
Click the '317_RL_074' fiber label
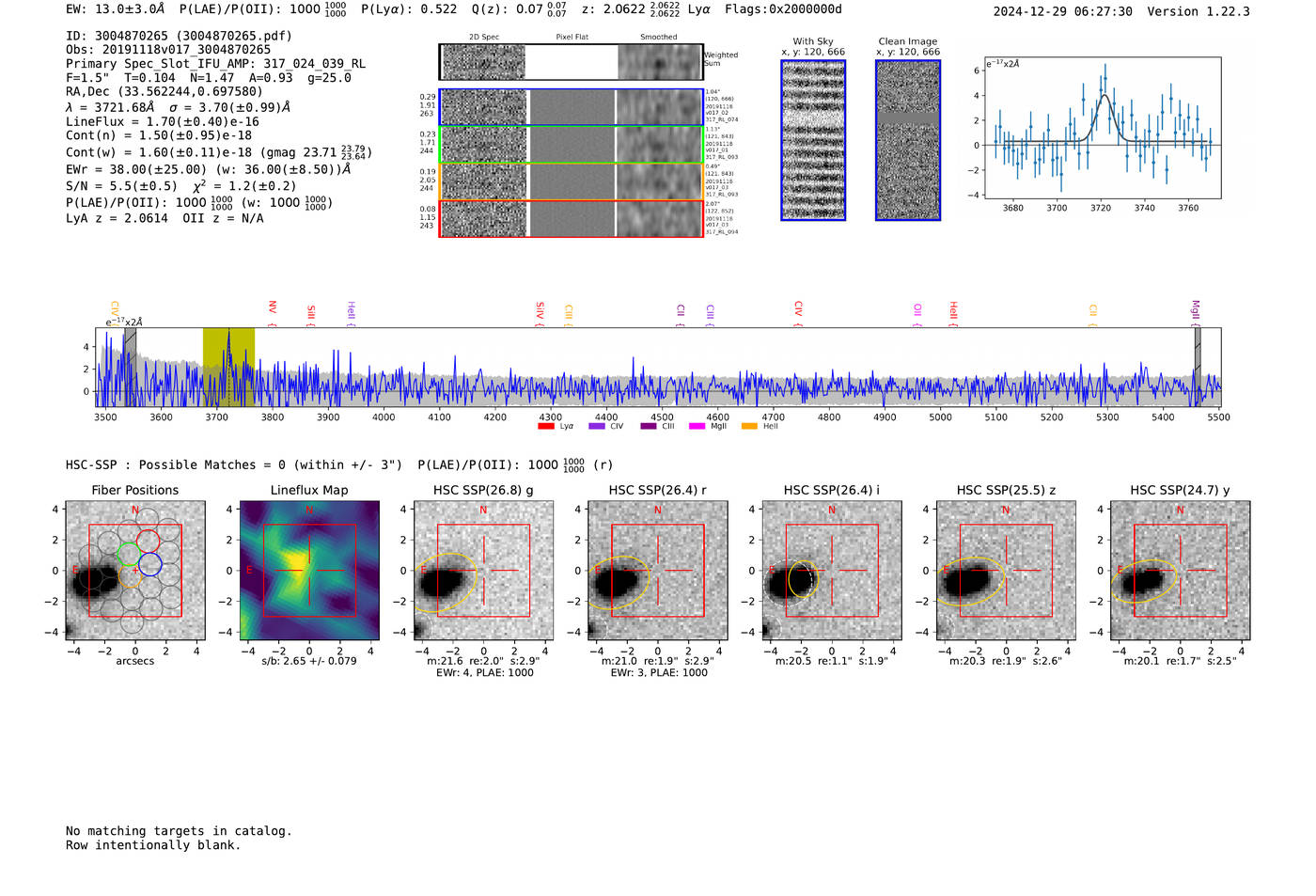722,119
